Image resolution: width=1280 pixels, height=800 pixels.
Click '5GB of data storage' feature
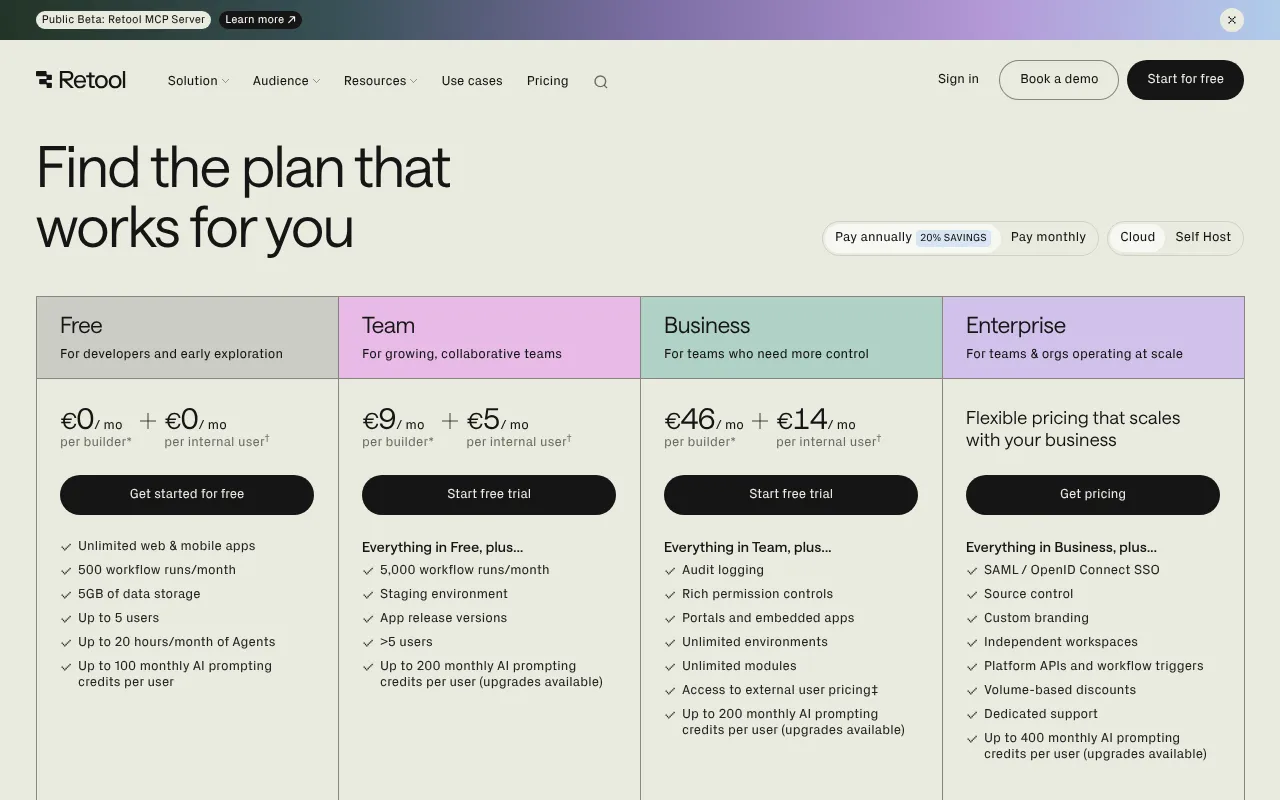click(139, 594)
